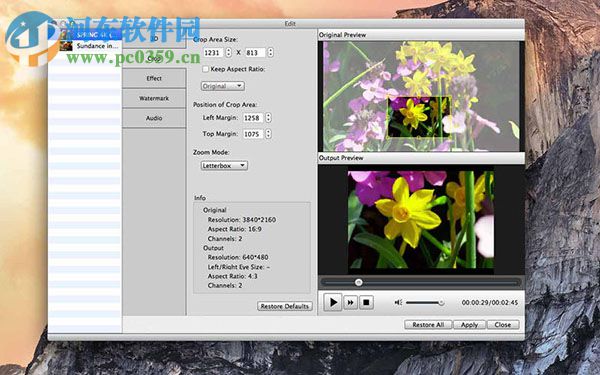Click the Left/Right Eye Size info text

(x=239, y=267)
